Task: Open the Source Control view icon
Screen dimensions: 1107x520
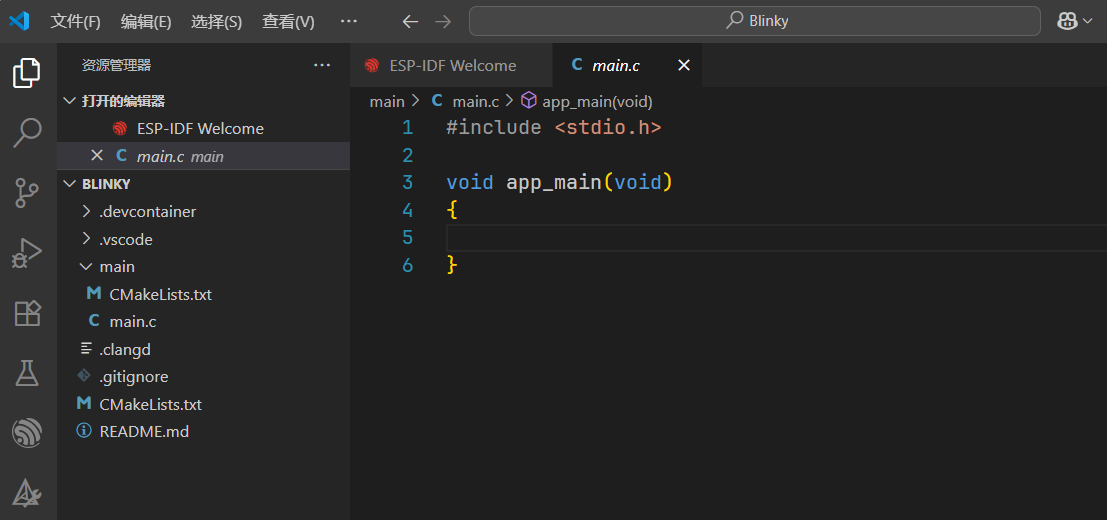Action: click(x=27, y=193)
